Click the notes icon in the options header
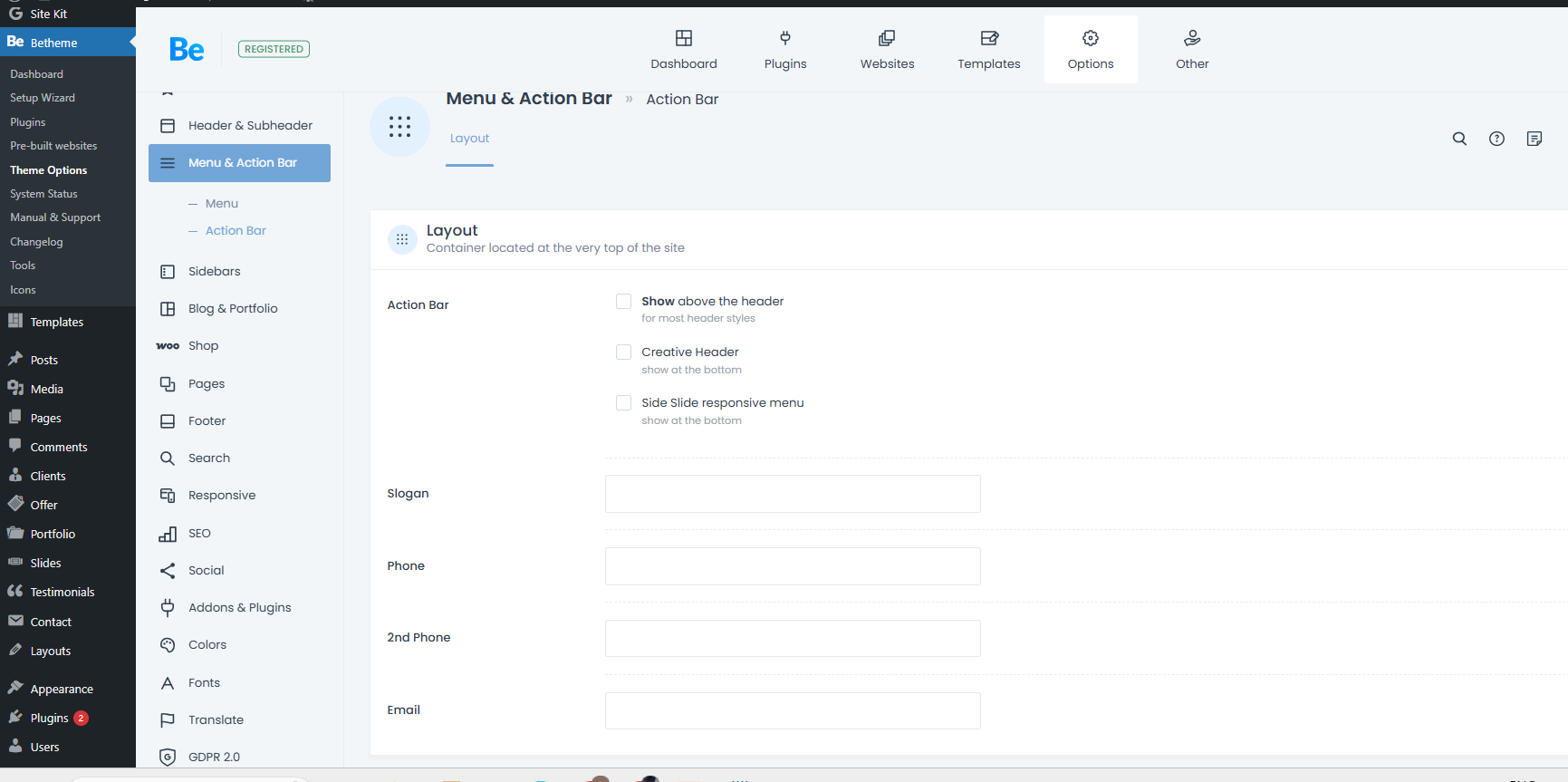Image resolution: width=1568 pixels, height=782 pixels. 1534,139
